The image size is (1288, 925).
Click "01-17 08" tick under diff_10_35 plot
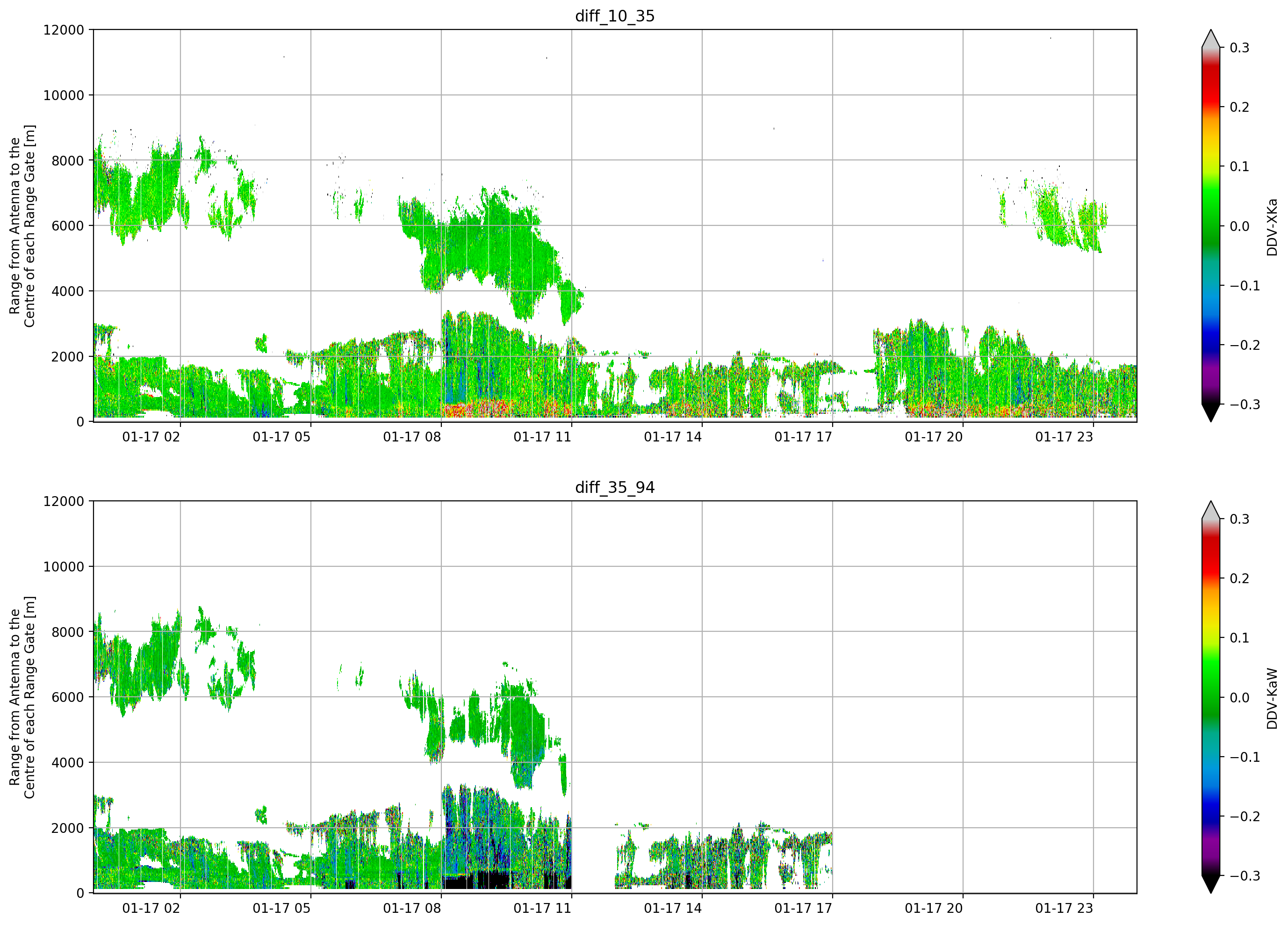(412, 437)
